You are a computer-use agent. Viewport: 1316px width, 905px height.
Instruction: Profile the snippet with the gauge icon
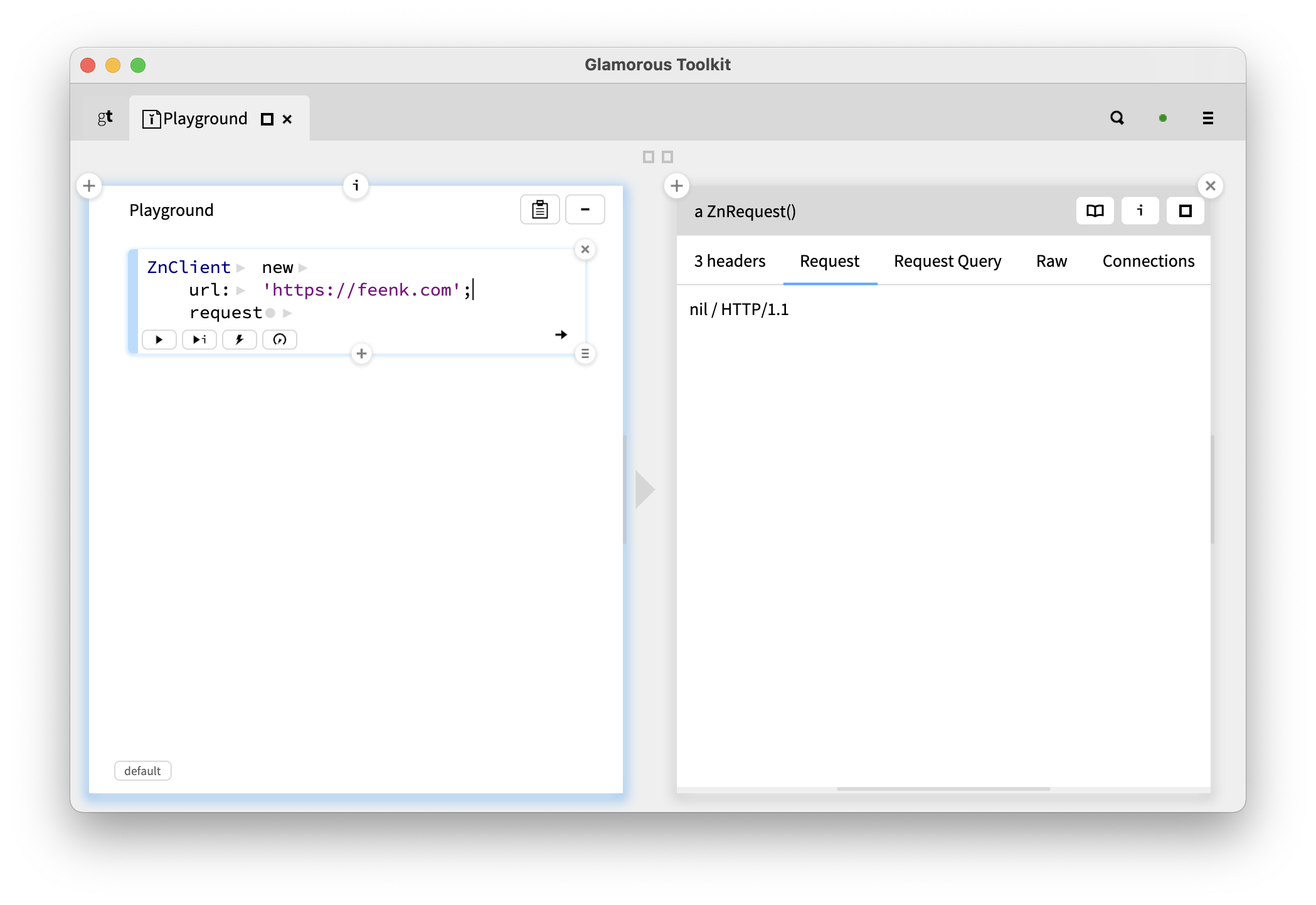(279, 340)
